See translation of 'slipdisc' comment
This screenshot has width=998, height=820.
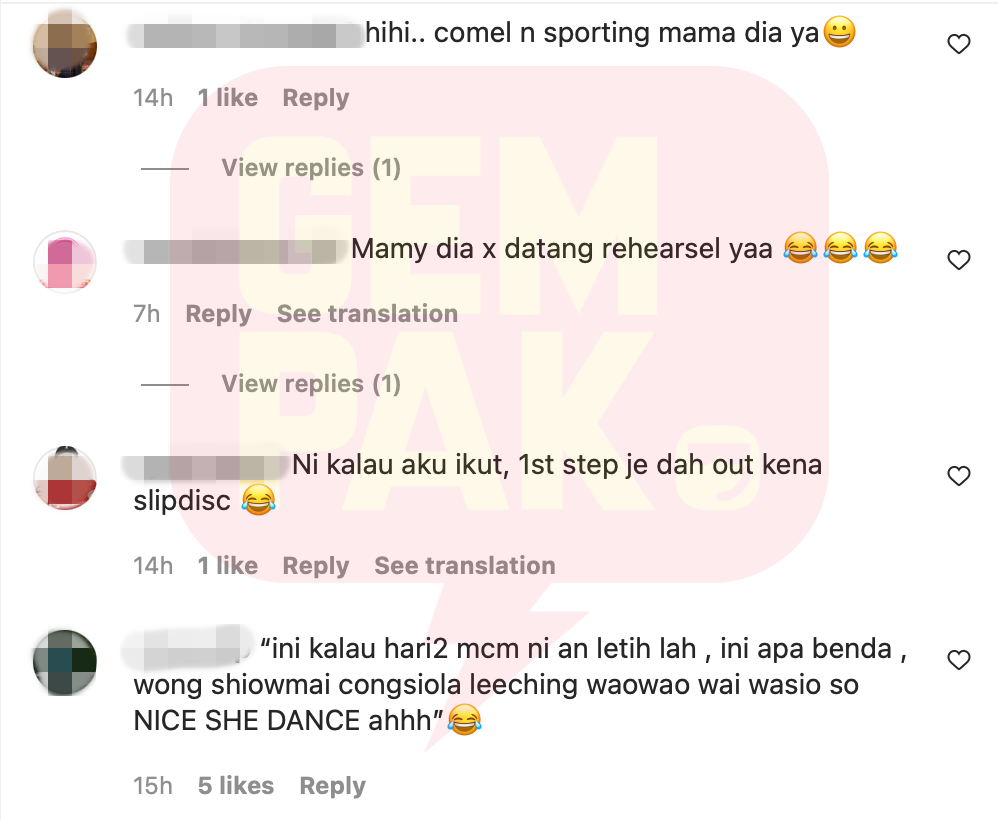[x=465, y=566]
